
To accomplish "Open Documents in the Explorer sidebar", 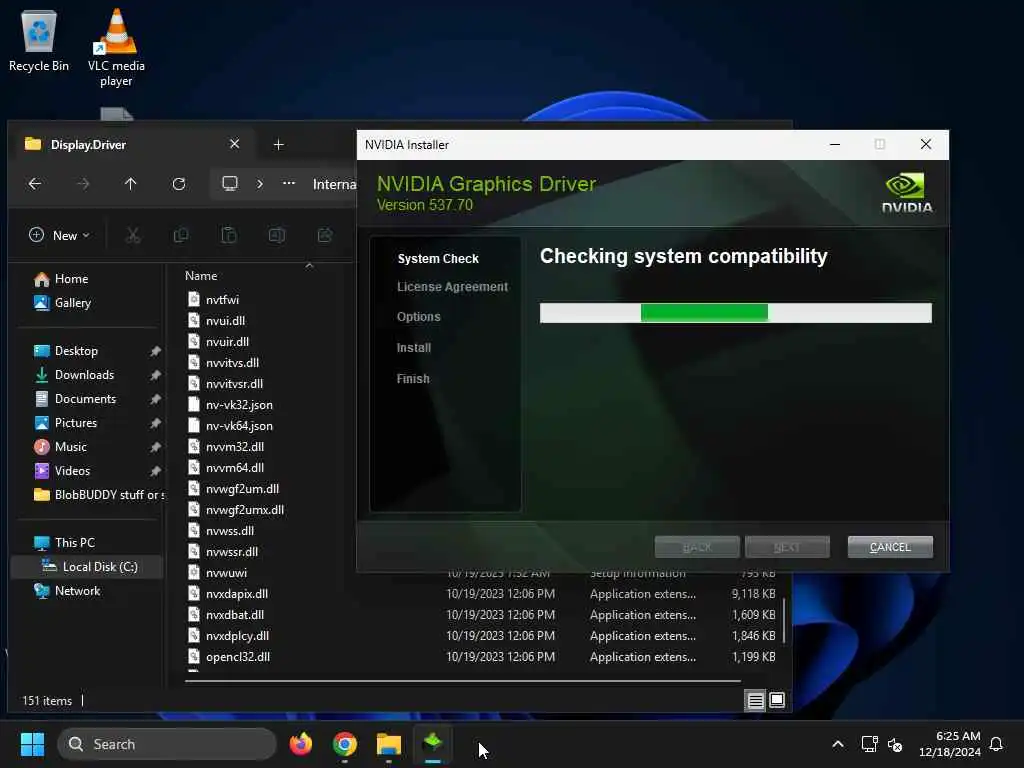I will [85, 399].
